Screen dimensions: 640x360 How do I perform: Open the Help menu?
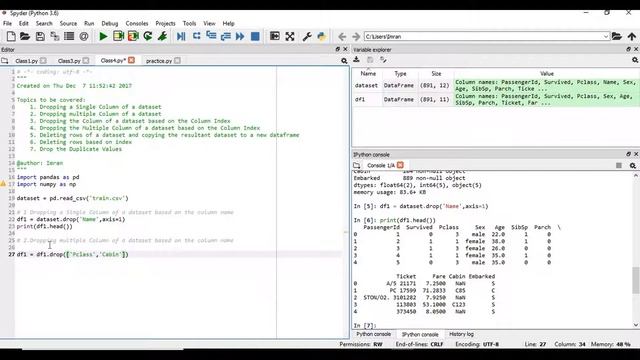click(x=229, y=23)
